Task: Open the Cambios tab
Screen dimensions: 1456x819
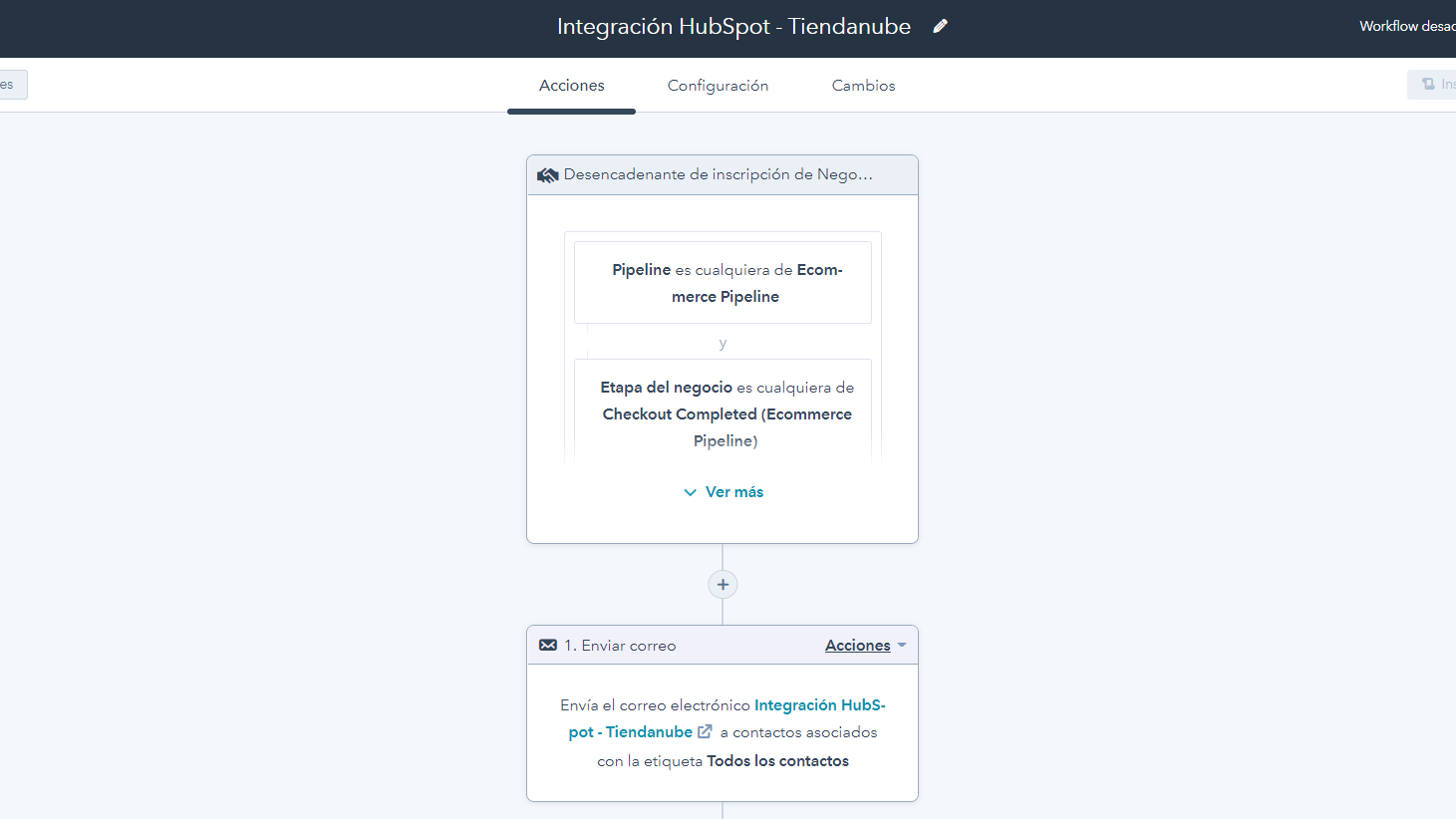Action: (x=863, y=86)
